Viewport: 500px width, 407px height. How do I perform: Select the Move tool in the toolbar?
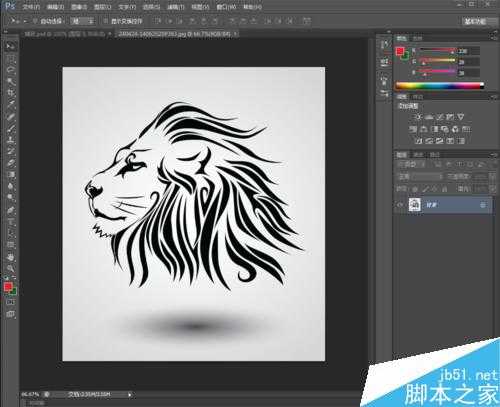(x=10, y=46)
